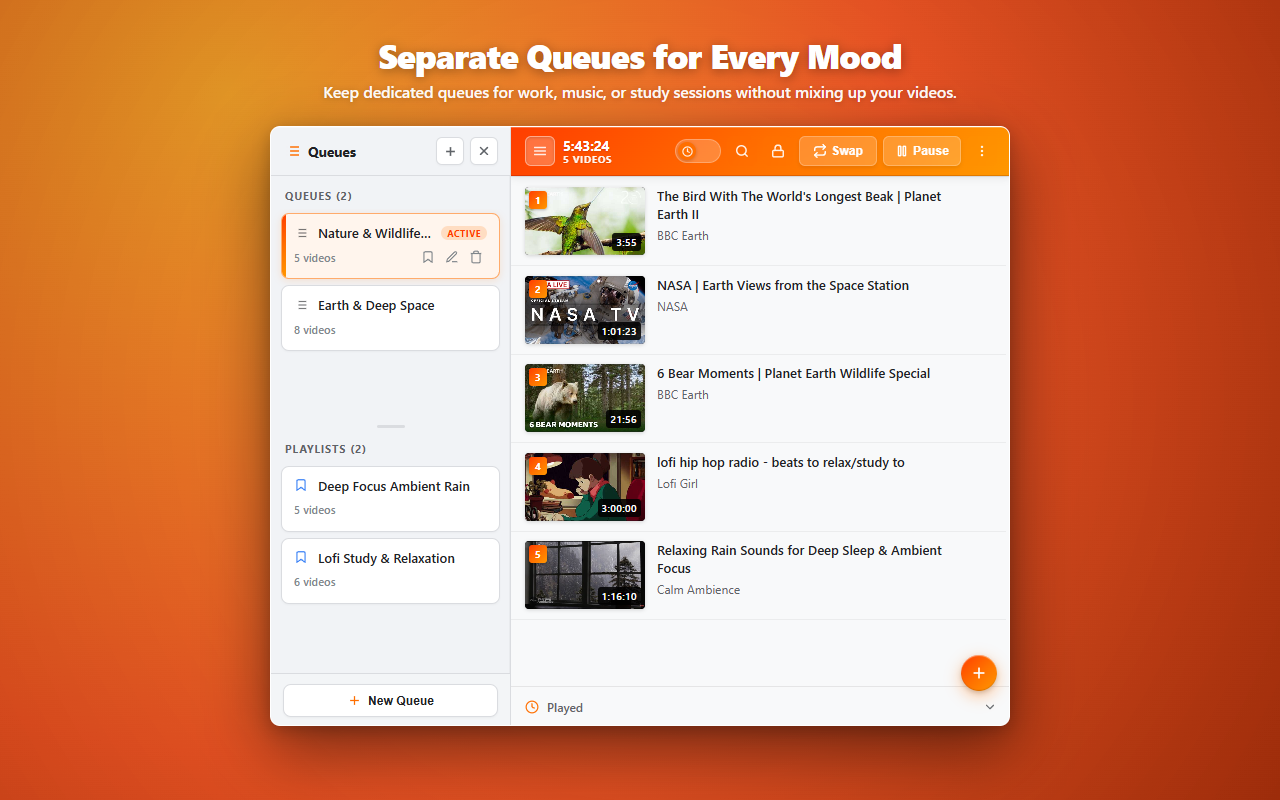Click the NASA TV video thumbnail
Viewport: 1280px width, 800px height.
(x=585, y=310)
